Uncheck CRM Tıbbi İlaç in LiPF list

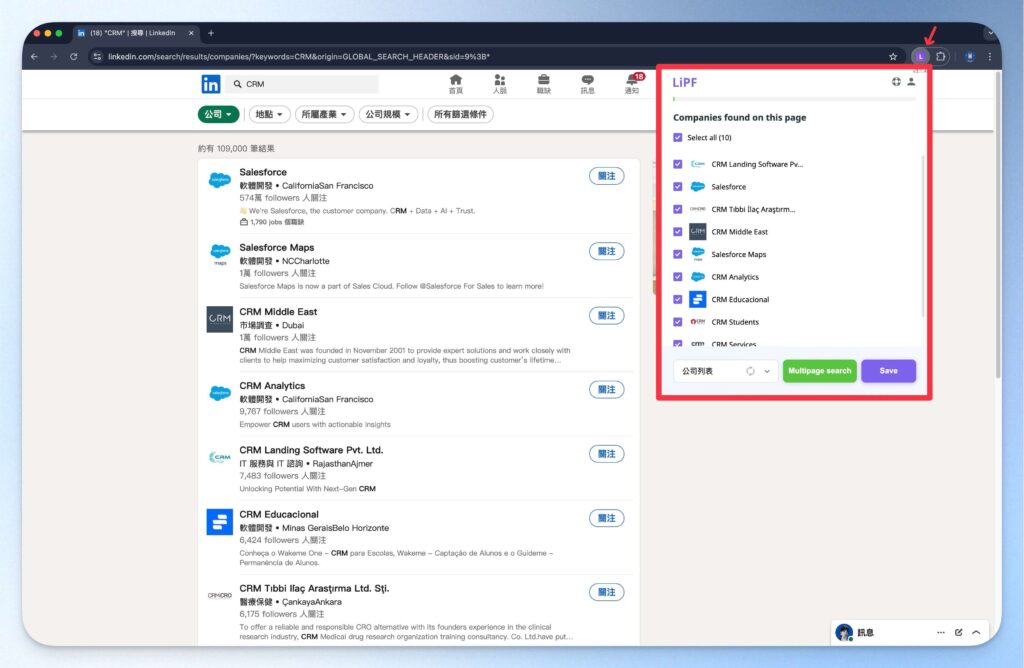678,210
